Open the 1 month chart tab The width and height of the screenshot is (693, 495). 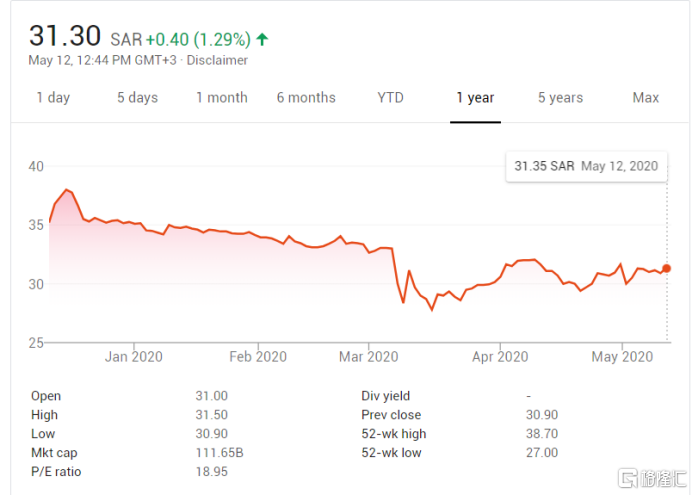tap(221, 97)
